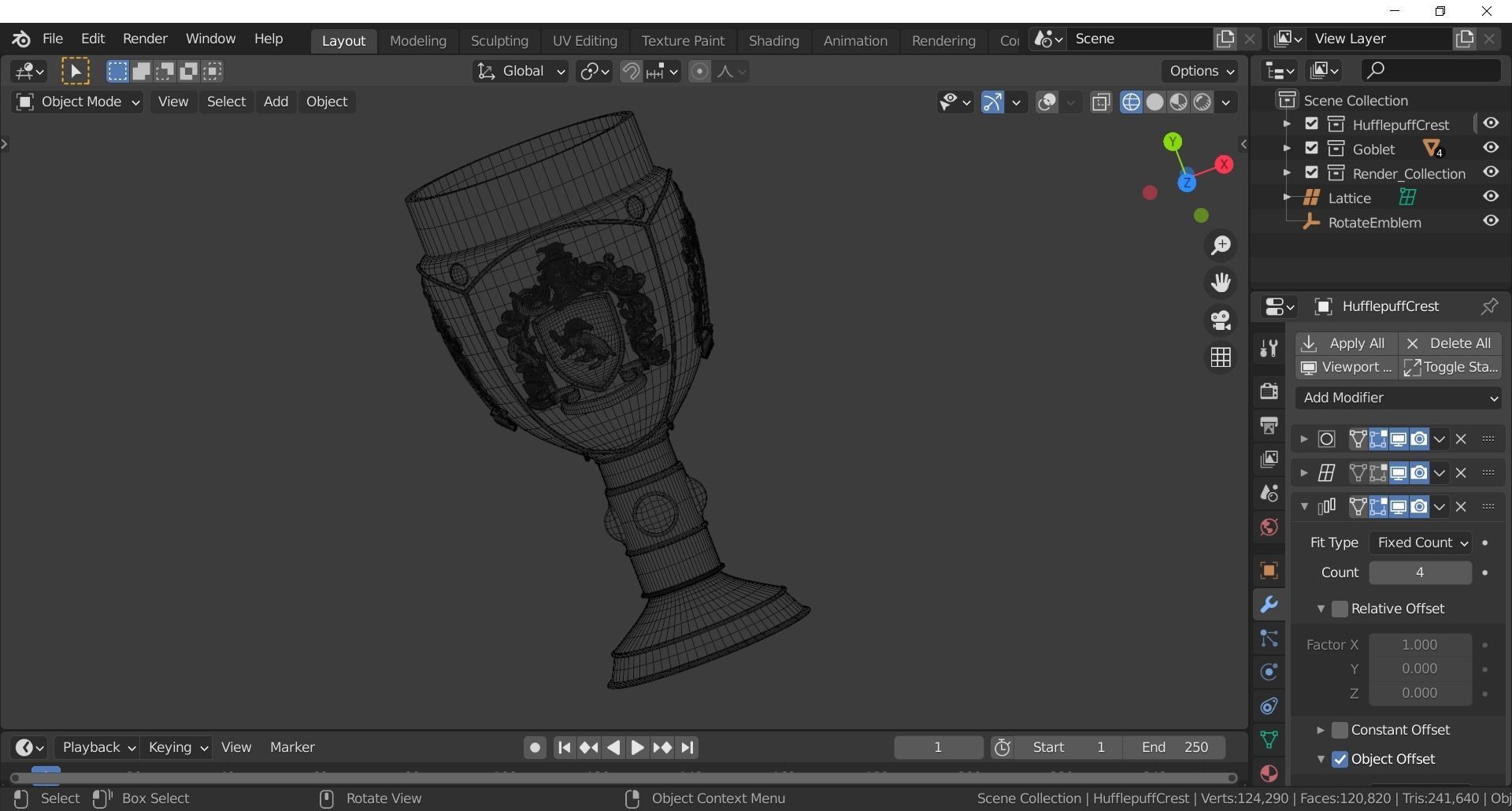Select wireframe viewport shading
Screen dimensions: 1512x811
coord(1131,102)
